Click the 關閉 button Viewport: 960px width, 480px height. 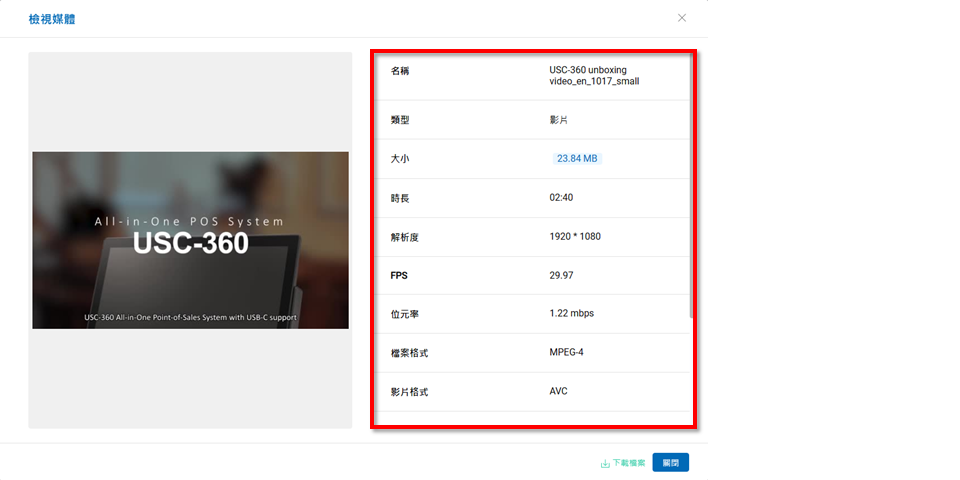coord(670,463)
